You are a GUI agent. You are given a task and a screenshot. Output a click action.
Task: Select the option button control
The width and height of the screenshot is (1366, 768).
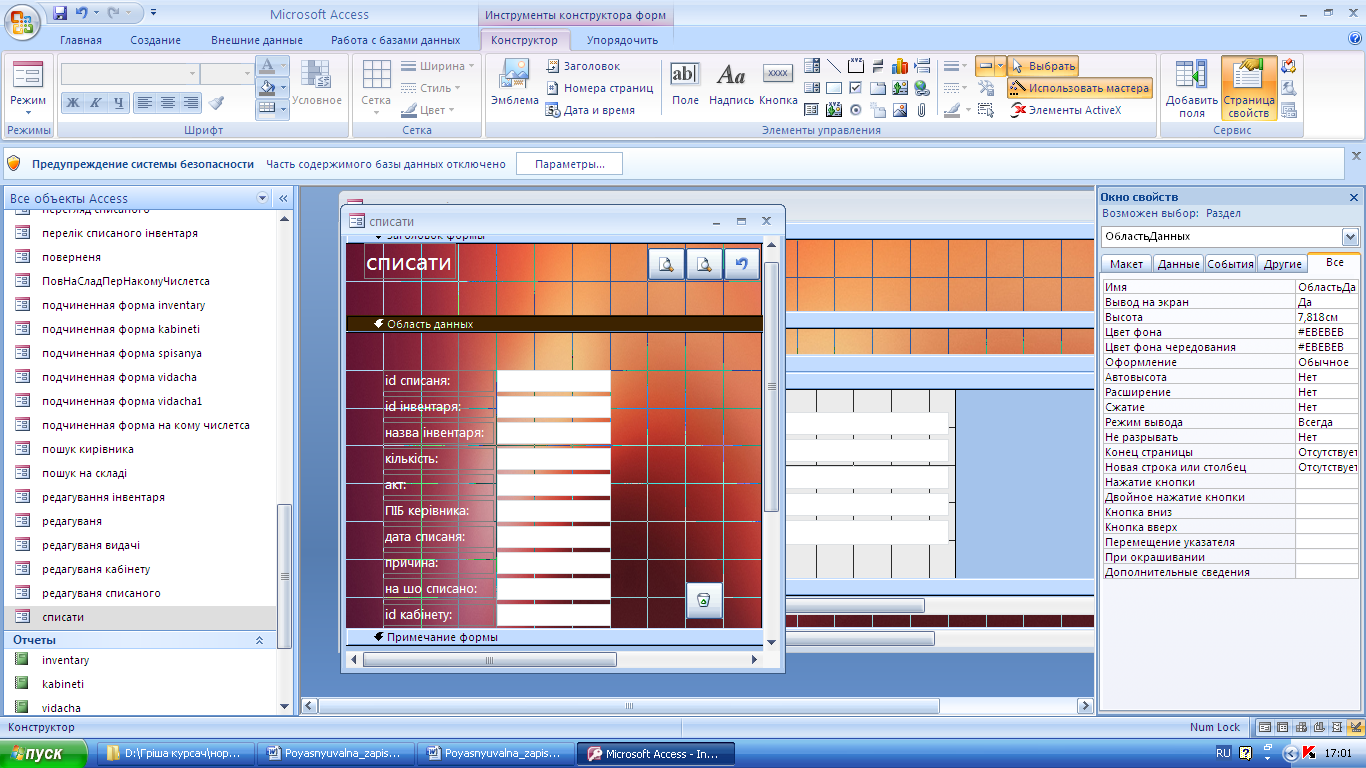[x=856, y=110]
